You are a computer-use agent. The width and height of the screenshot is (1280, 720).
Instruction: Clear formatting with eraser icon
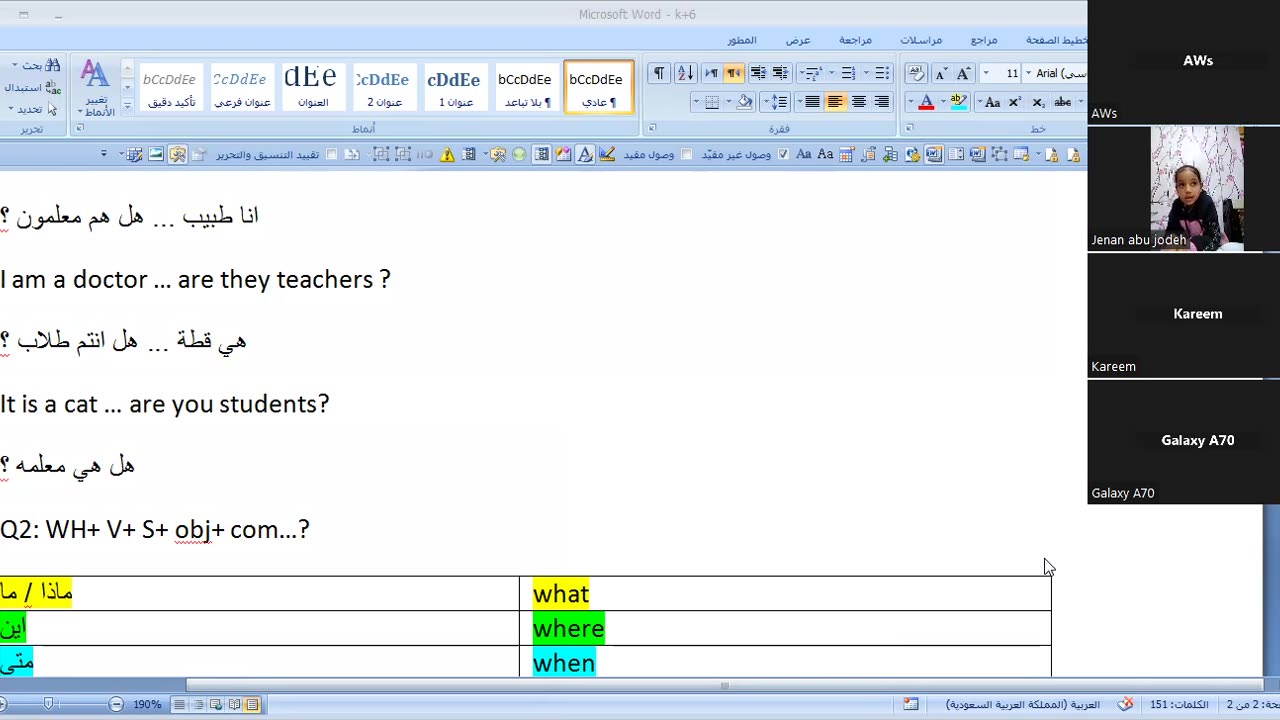point(916,73)
